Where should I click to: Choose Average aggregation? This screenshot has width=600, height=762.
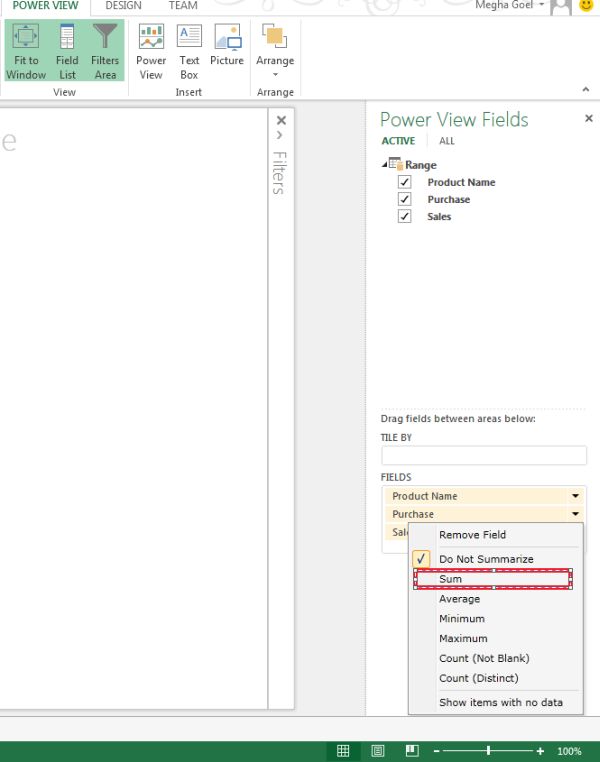click(x=496, y=599)
